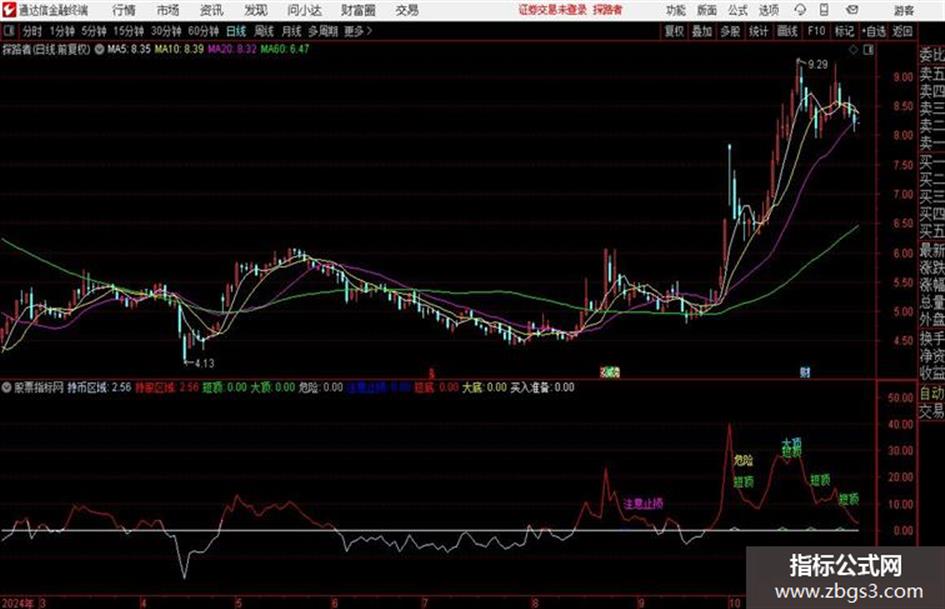Screen dimensions: 945x609
Task: Click the 自动 side panel button
Action: (x=931, y=394)
